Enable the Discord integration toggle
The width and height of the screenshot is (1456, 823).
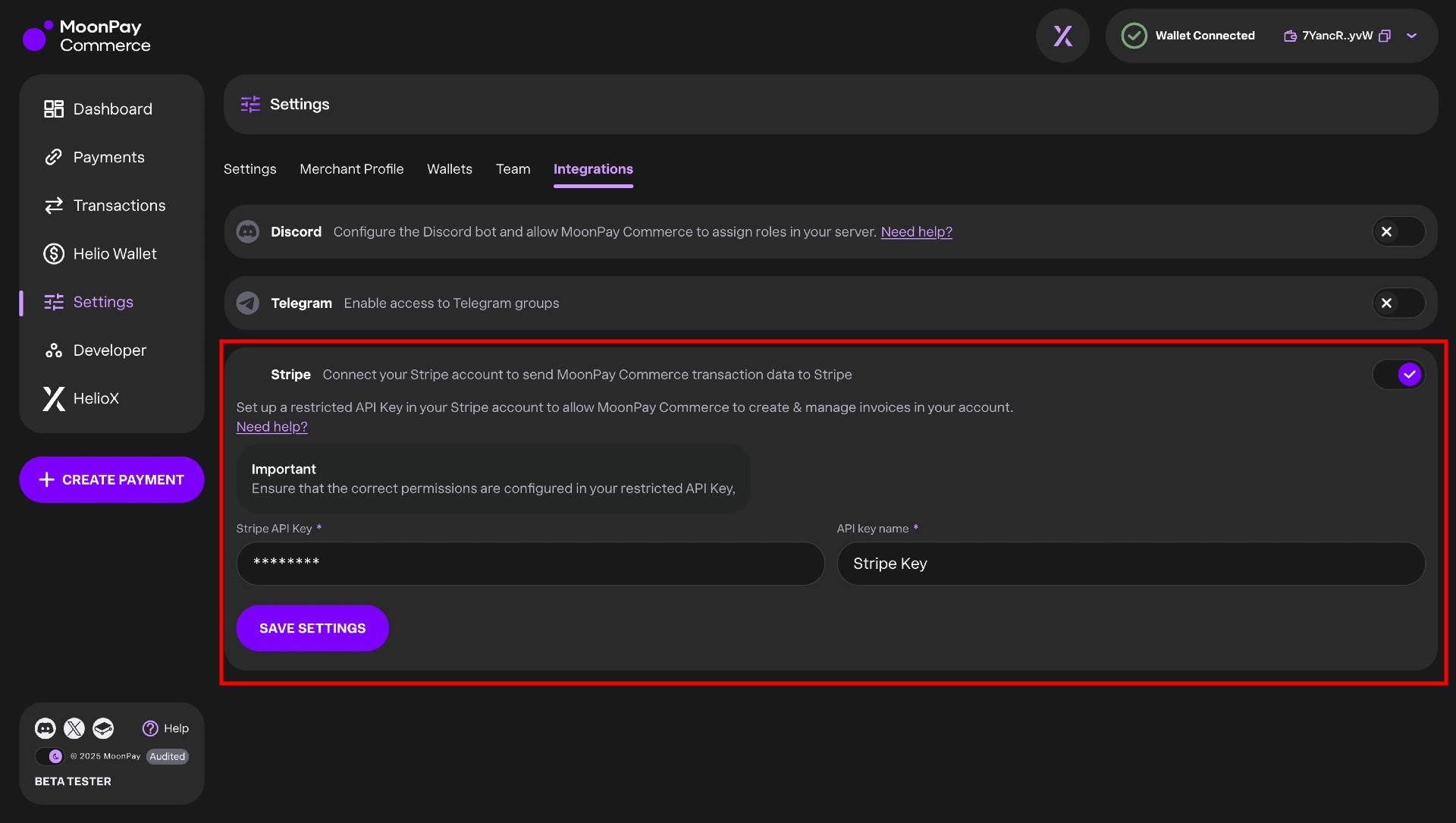pyautogui.click(x=1398, y=231)
